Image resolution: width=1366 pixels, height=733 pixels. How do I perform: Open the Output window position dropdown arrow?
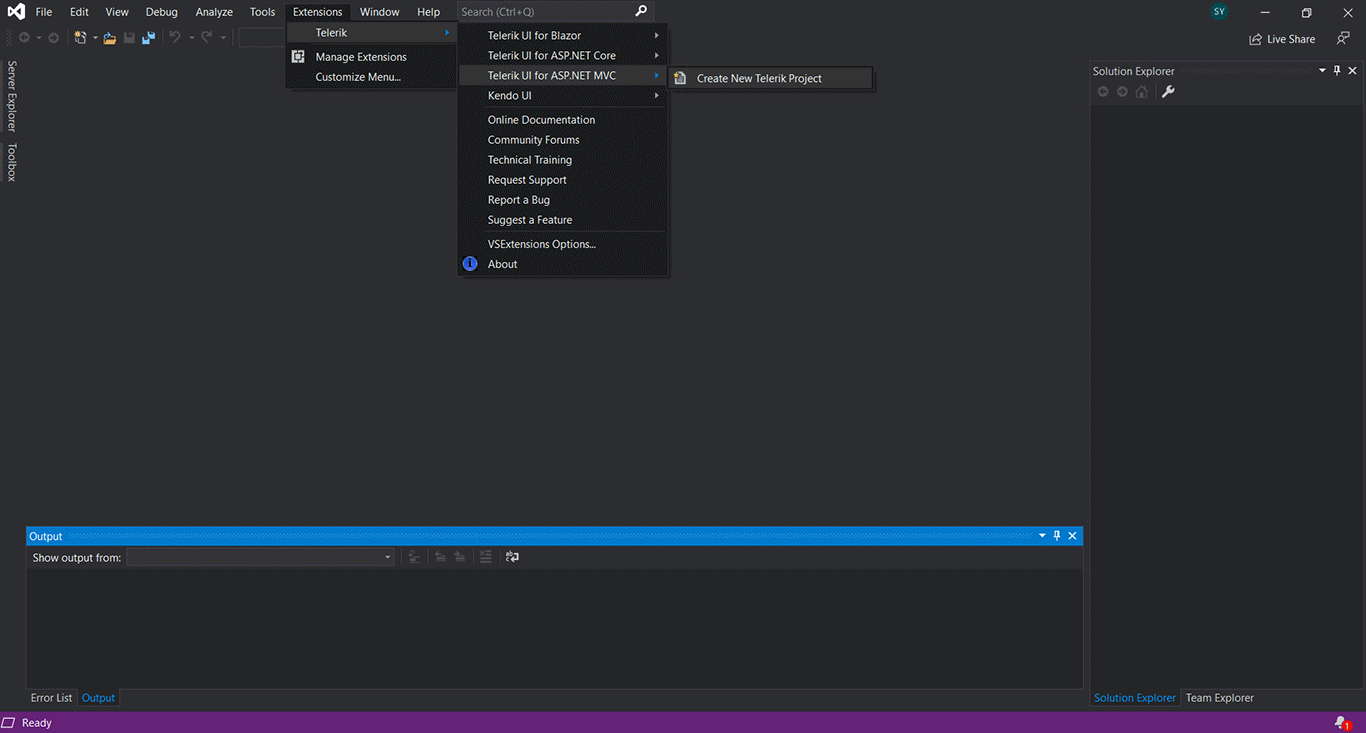pos(1042,536)
